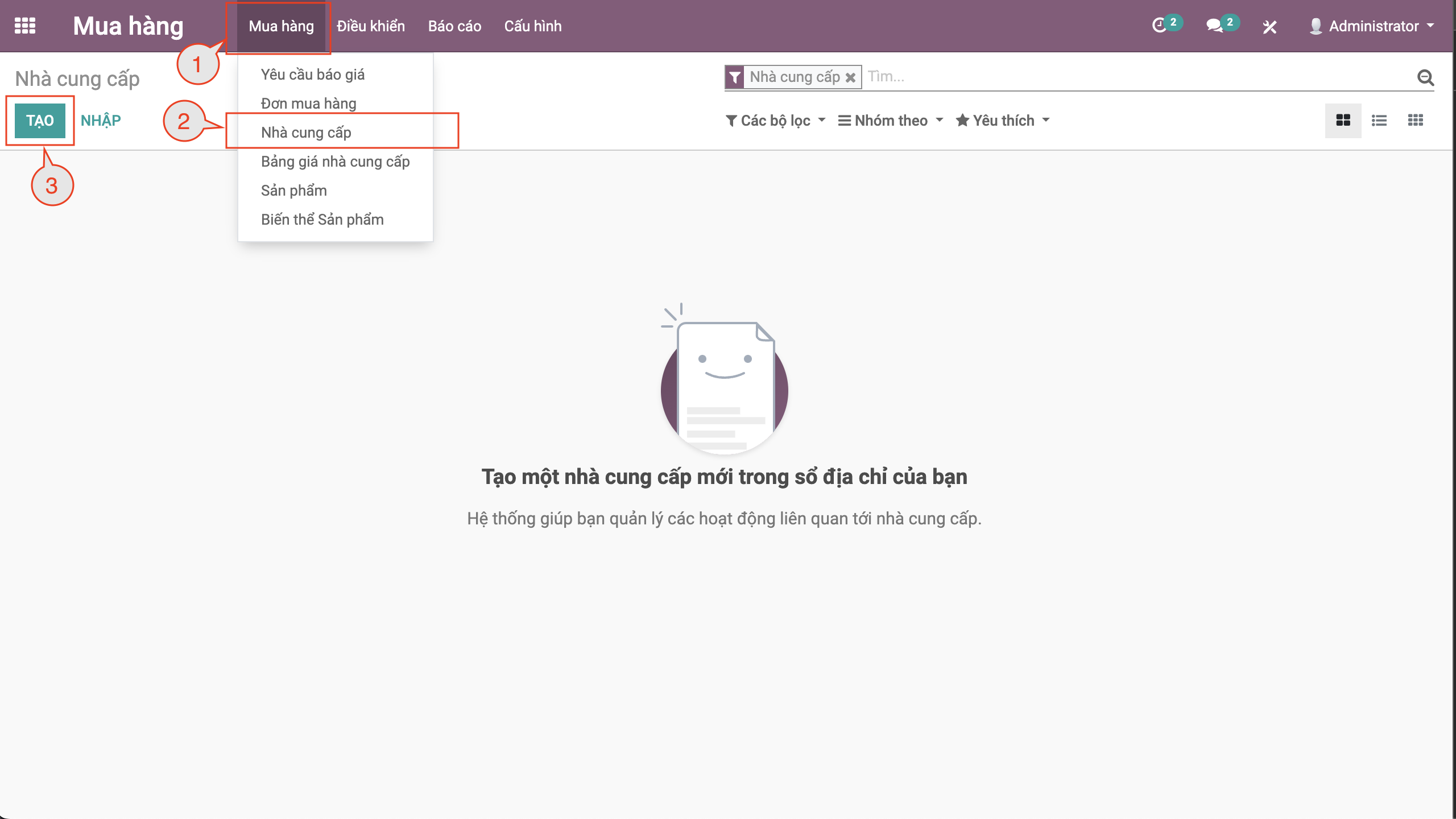Click the debug tools wrench icon

1269,27
